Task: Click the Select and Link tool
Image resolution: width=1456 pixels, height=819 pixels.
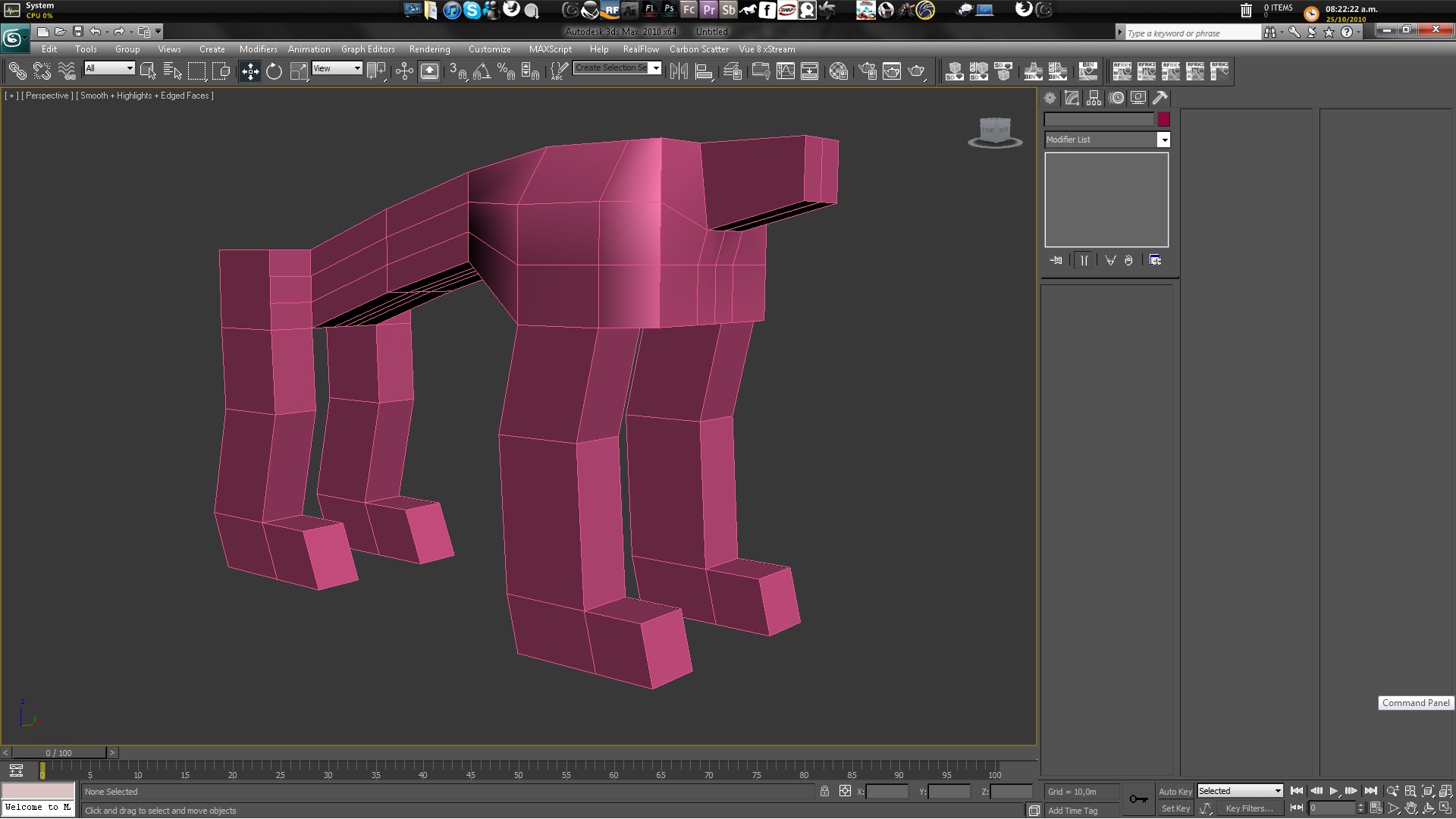Action: coord(17,71)
